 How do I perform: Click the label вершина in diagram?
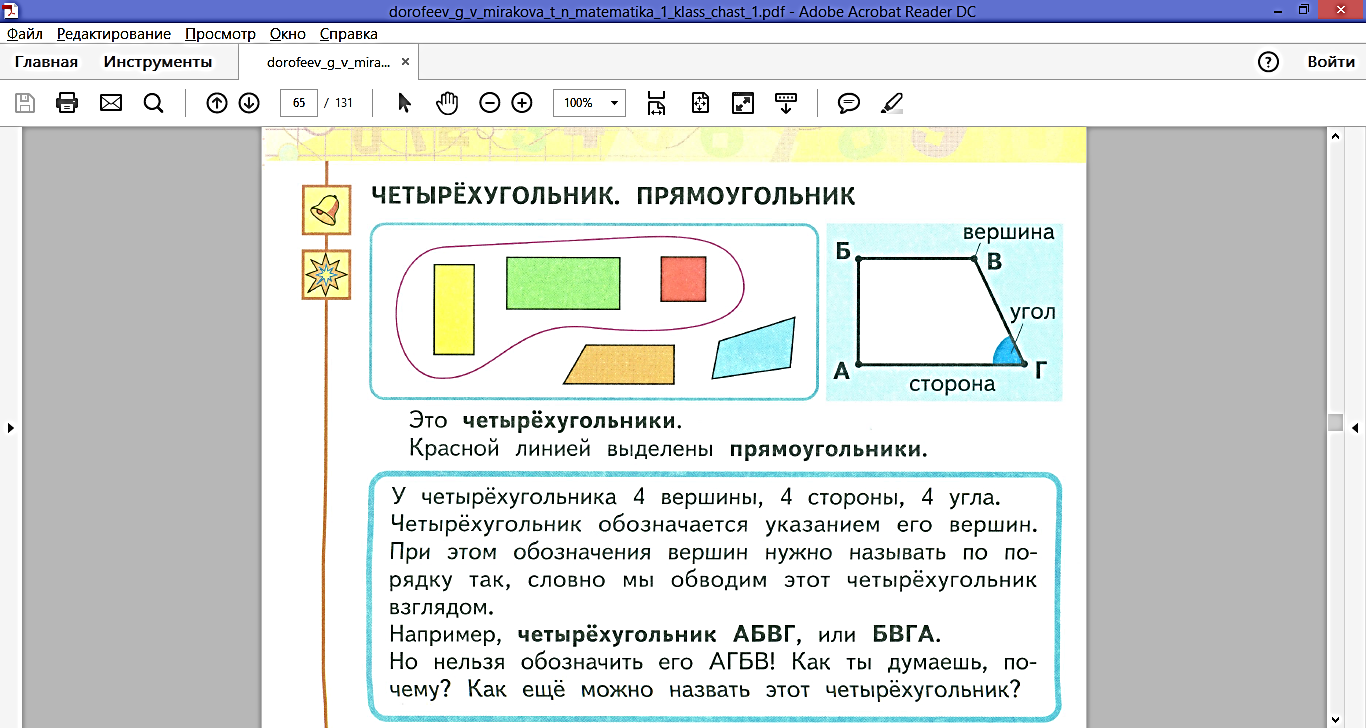[1008, 232]
